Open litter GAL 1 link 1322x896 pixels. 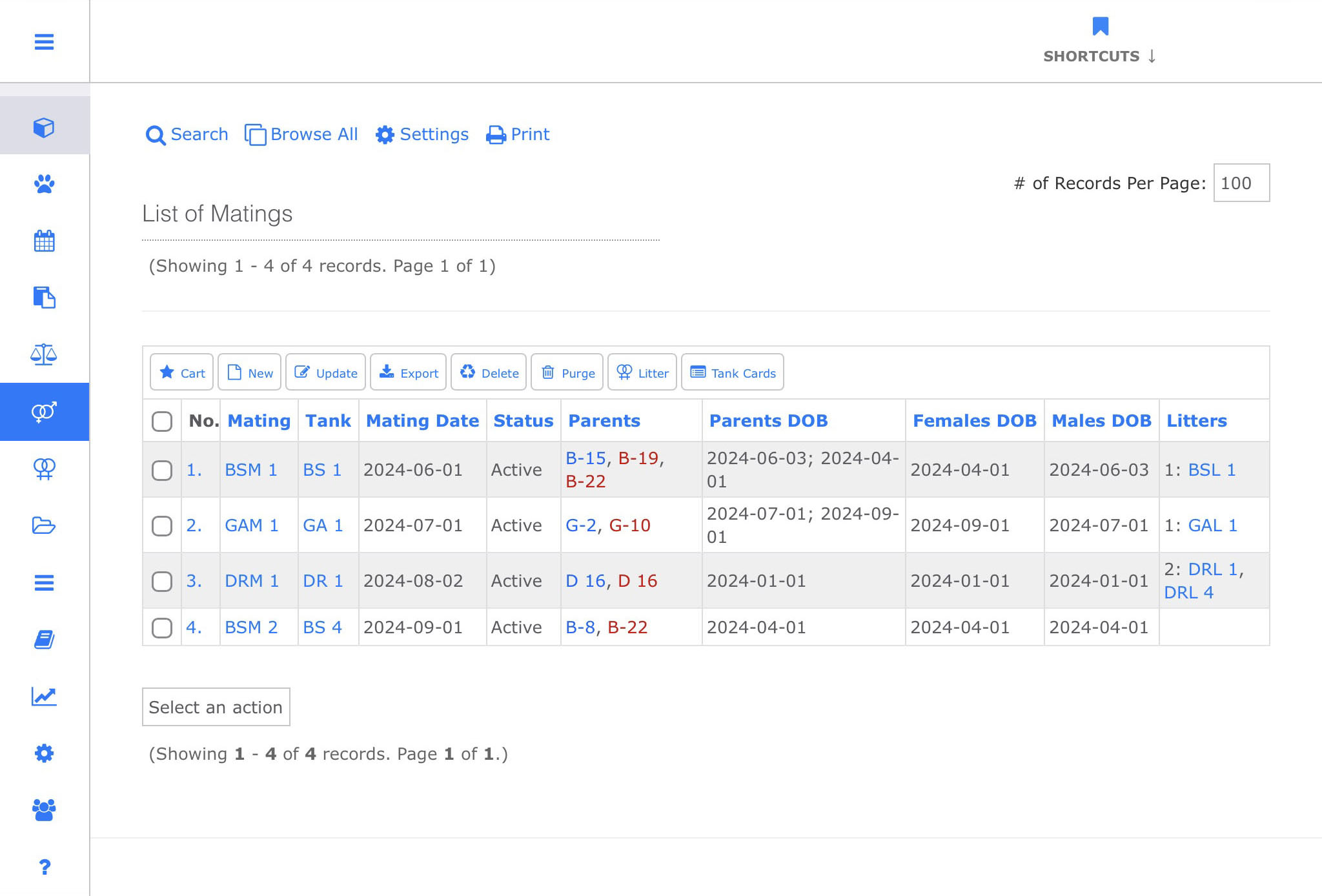point(1213,525)
